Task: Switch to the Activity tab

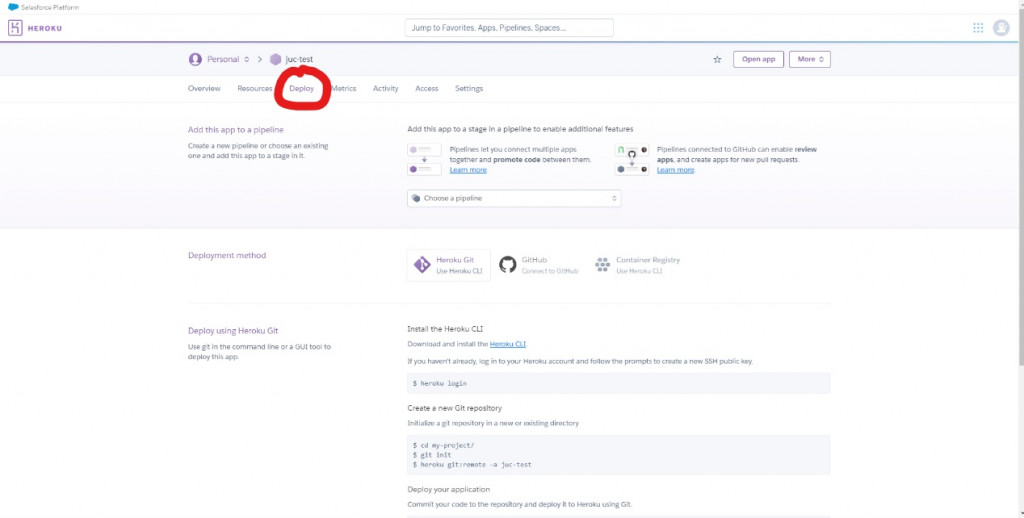Action: pyautogui.click(x=385, y=88)
